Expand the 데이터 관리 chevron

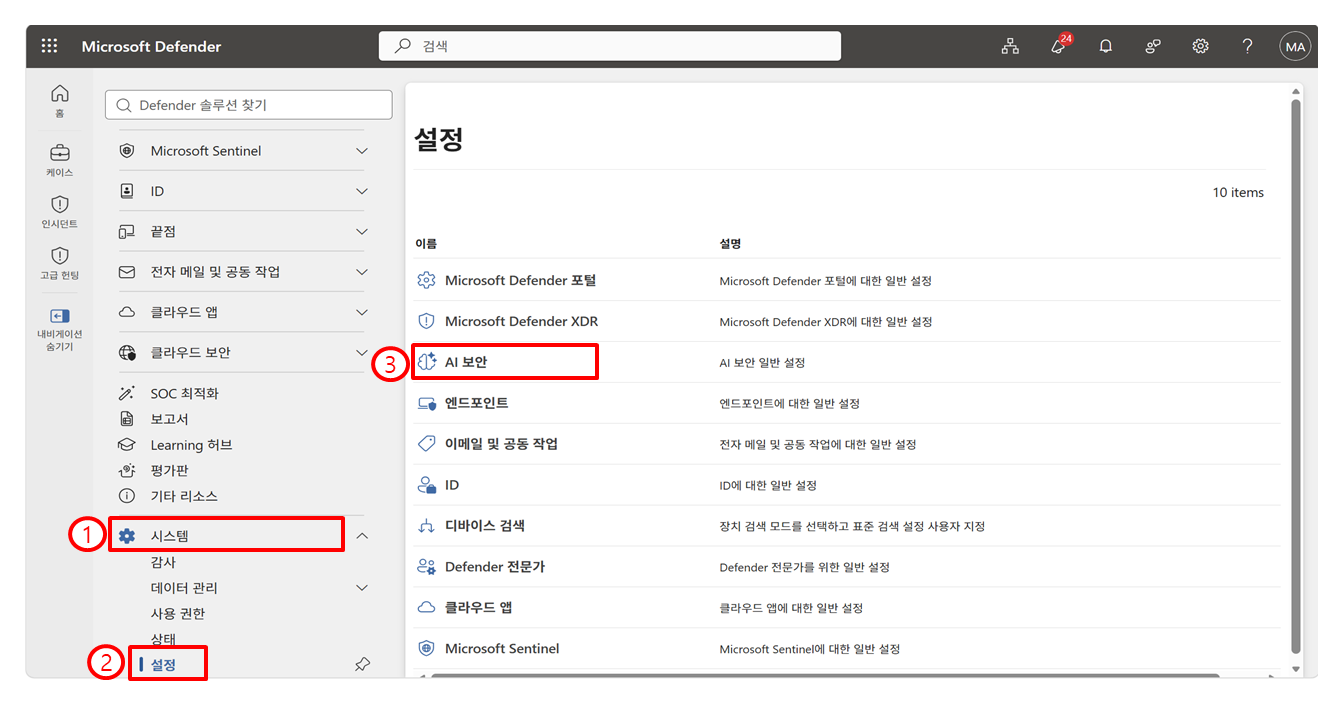point(362,588)
